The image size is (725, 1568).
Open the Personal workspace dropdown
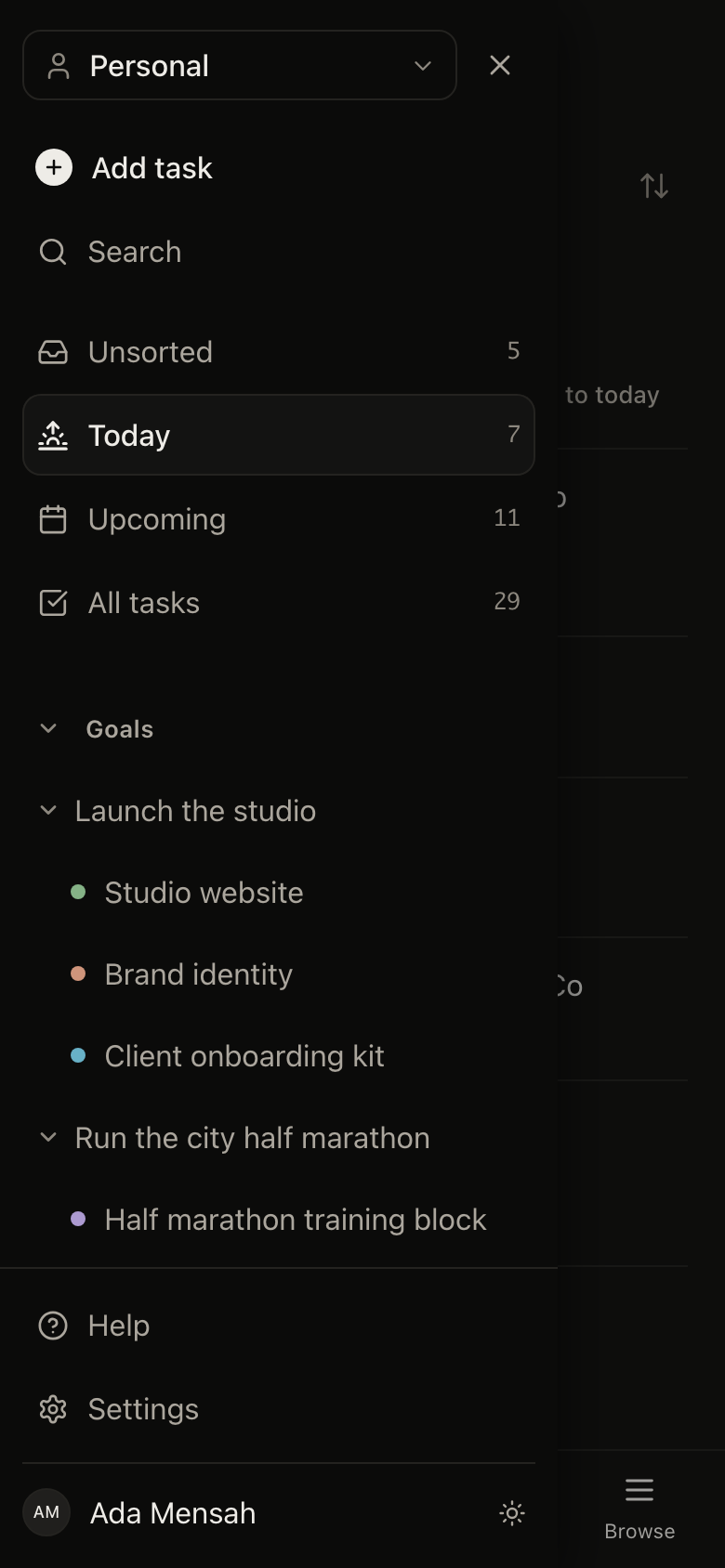tap(240, 65)
